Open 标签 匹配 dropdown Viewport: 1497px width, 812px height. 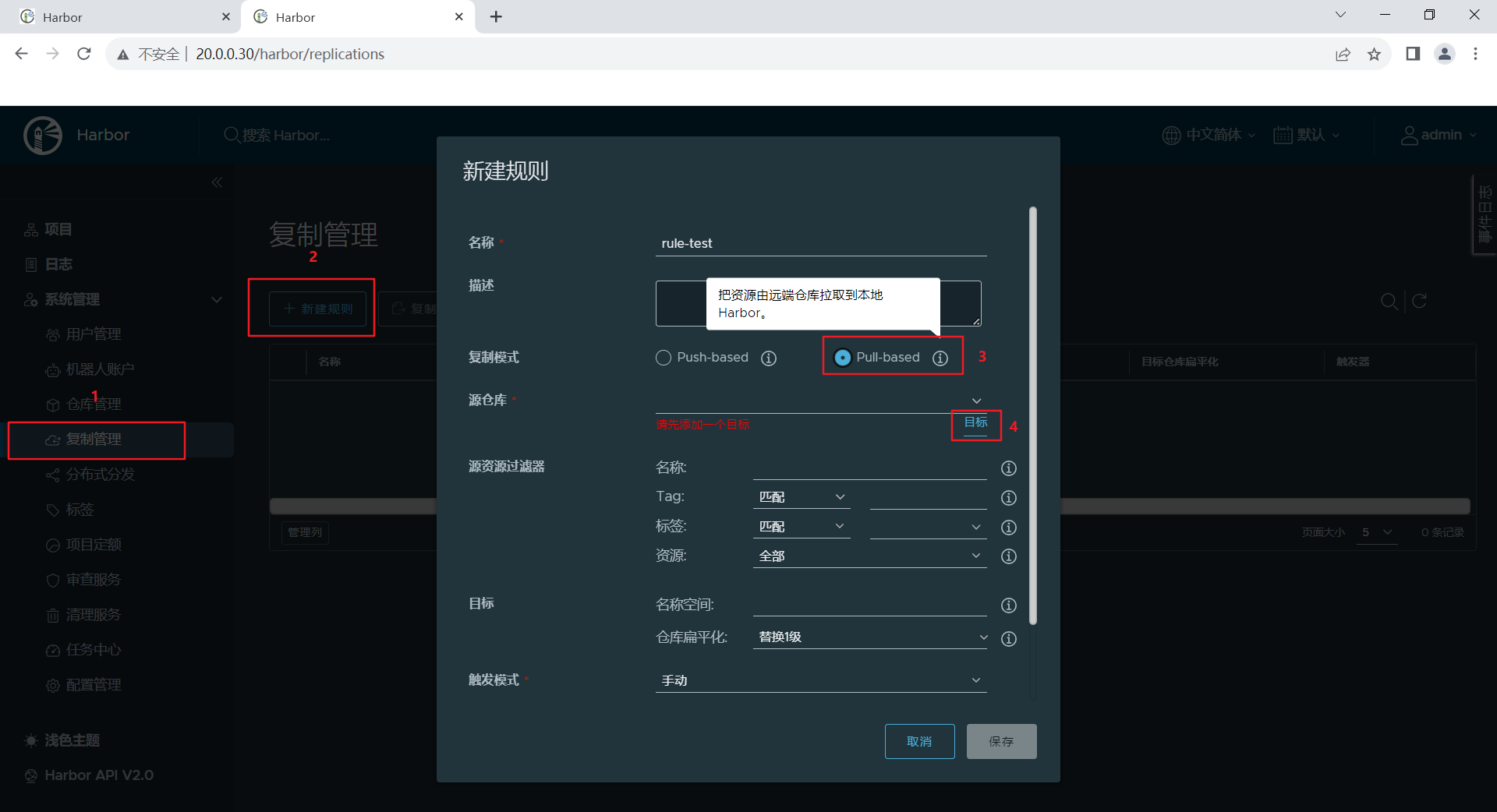tap(802, 527)
